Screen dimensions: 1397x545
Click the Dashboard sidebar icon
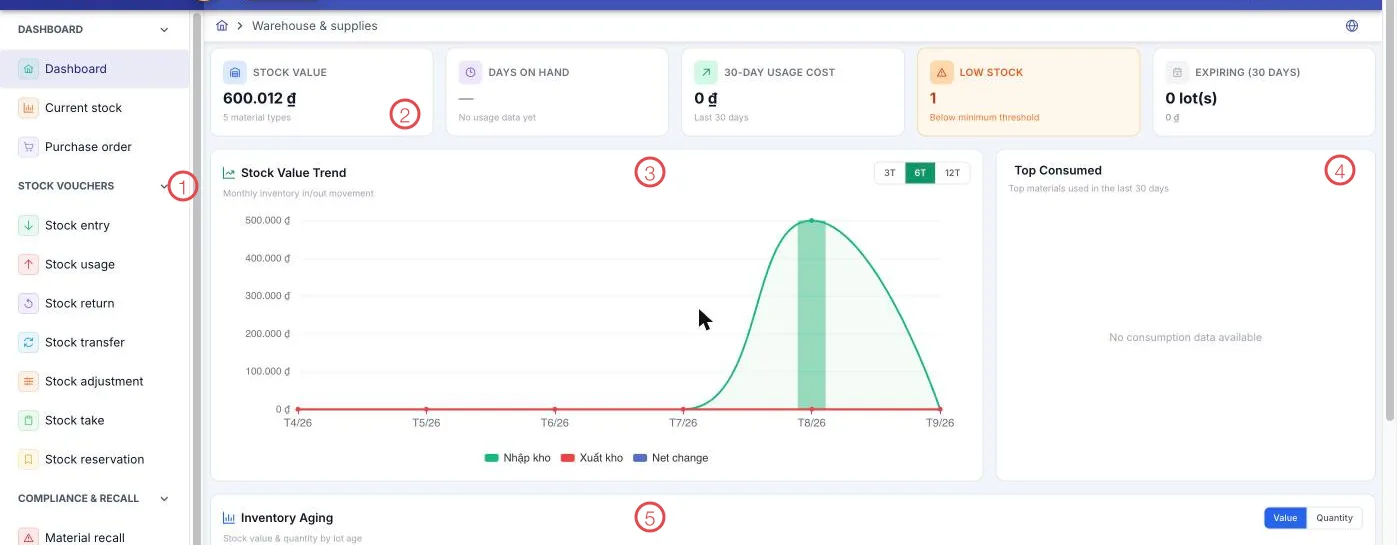pyautogui.click(x=28, y=69)
